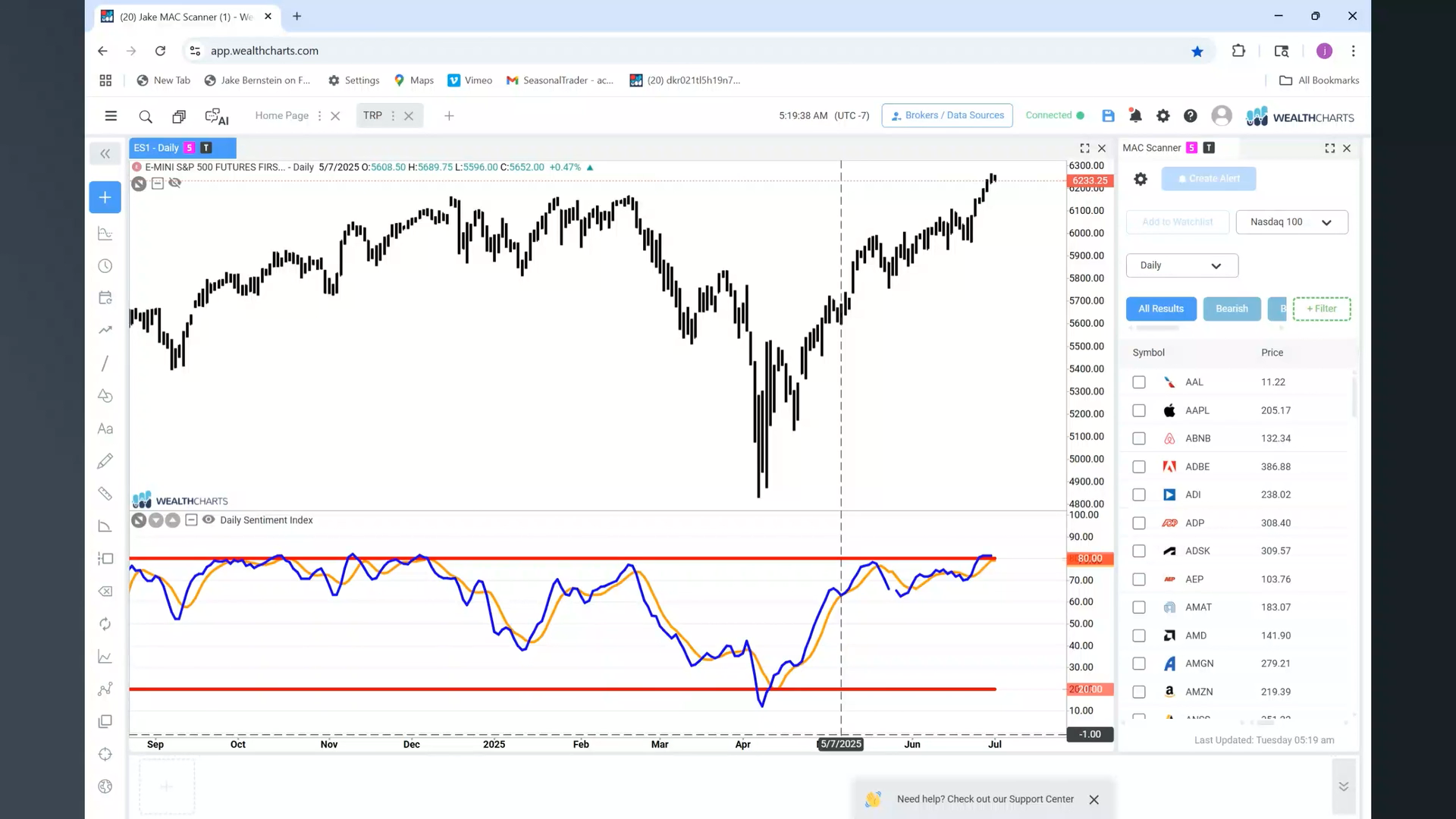Image resolution: width=1456 pixels, height=819 pixels.
Task: Move sentiment indicator pane down
Action: click(156, 520)
